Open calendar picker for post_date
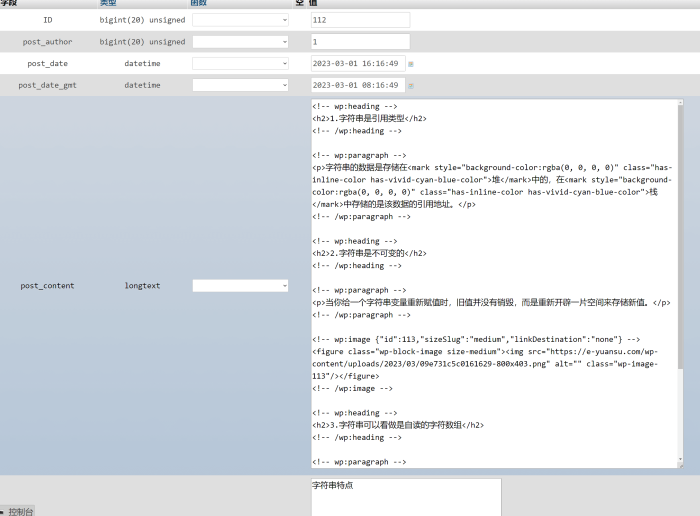 click(x=411, y=64)
